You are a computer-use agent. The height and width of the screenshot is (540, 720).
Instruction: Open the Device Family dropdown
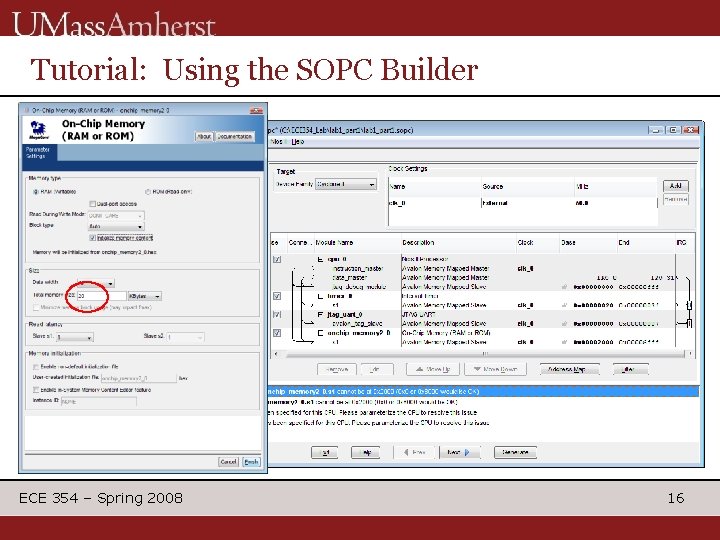click(x=346, y=184)
